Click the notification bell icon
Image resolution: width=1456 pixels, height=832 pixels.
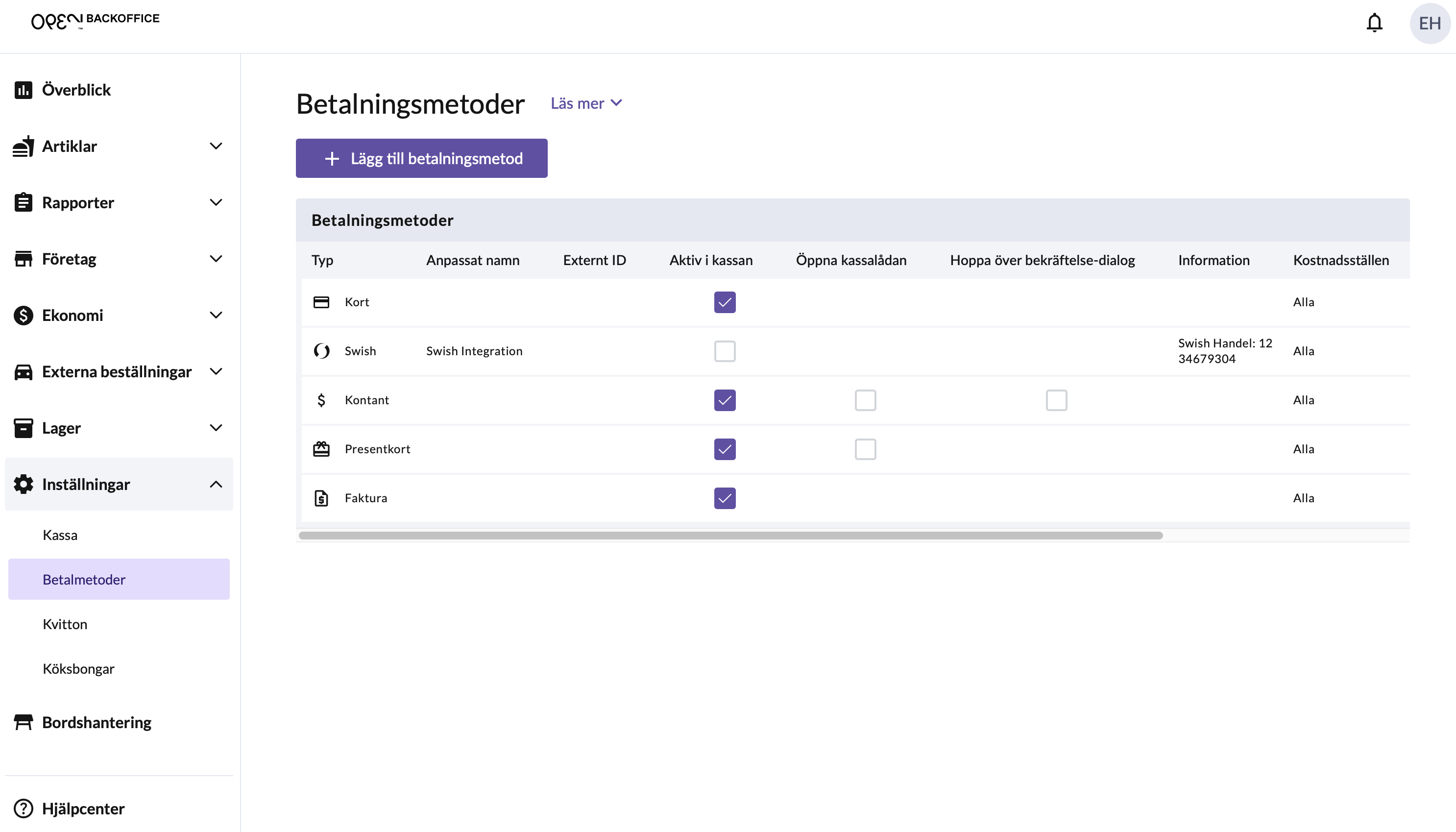pos(1374,23)
